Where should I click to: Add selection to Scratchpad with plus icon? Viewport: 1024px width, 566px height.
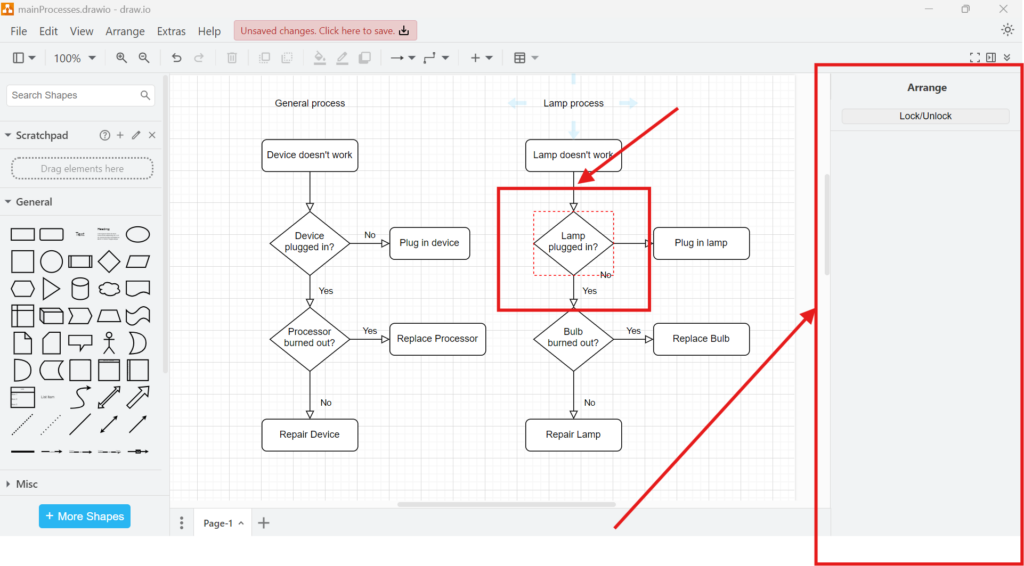120,135
